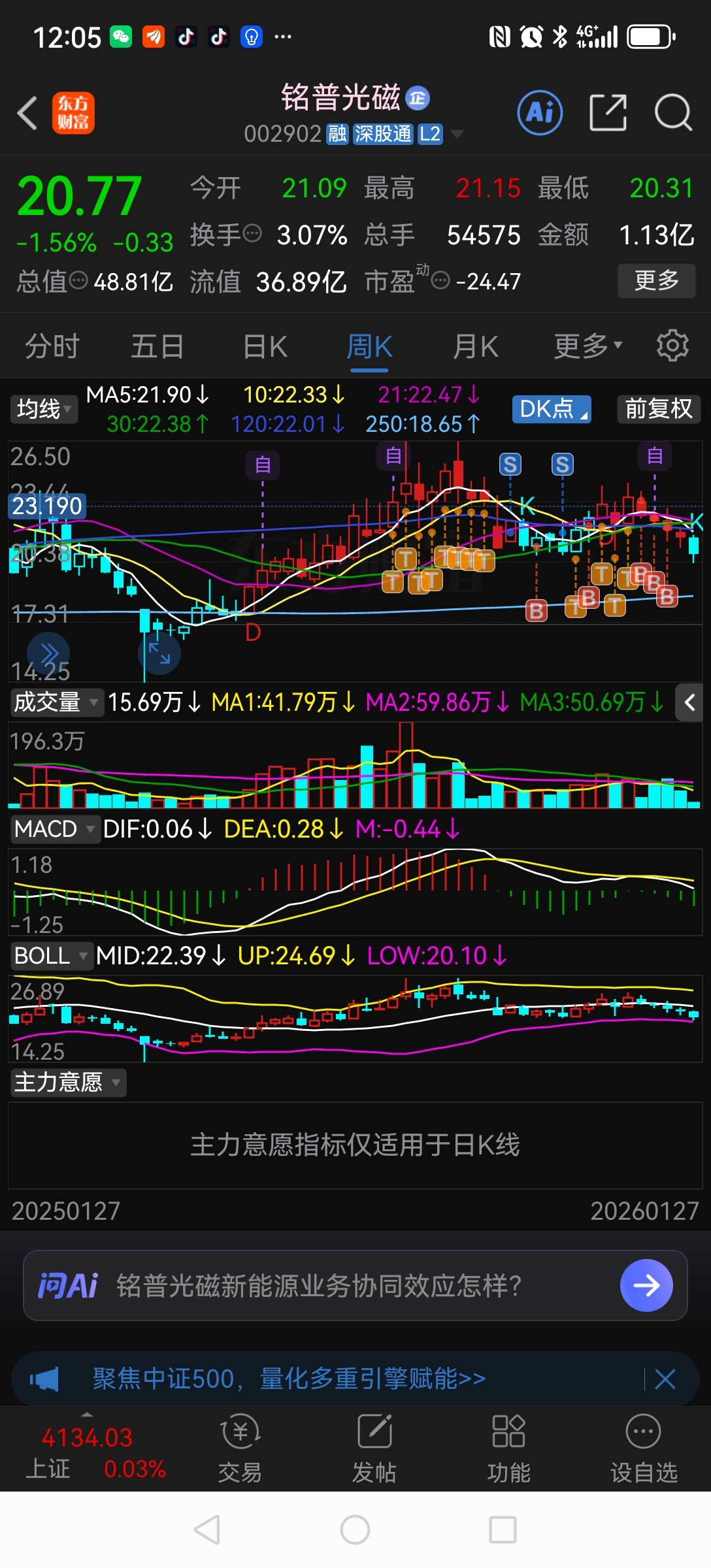Switch to 日K tab
This screenshot has height=1568, width=711.
(x=265, y=346)
